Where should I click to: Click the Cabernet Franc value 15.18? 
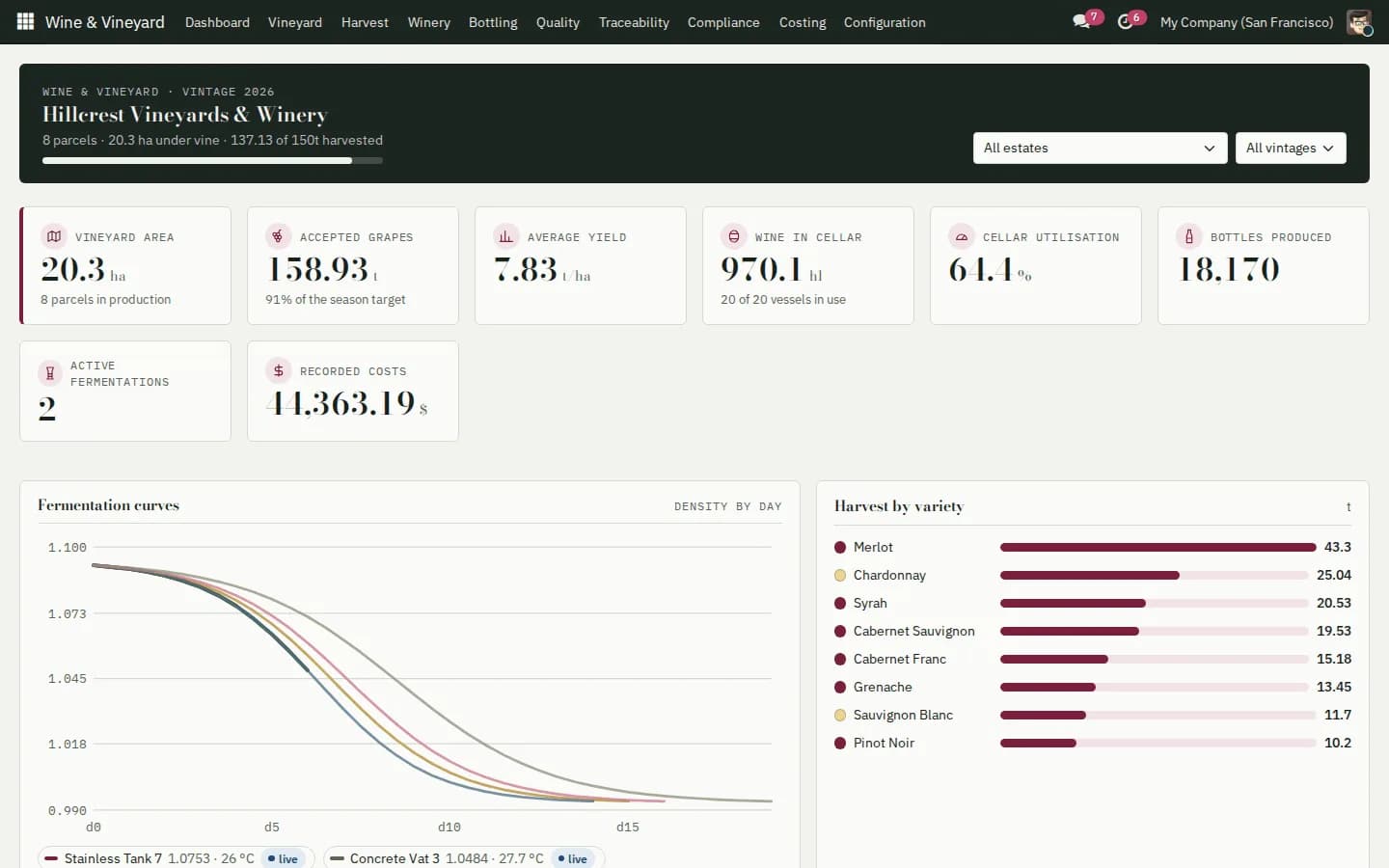(x=1334, y=659)
